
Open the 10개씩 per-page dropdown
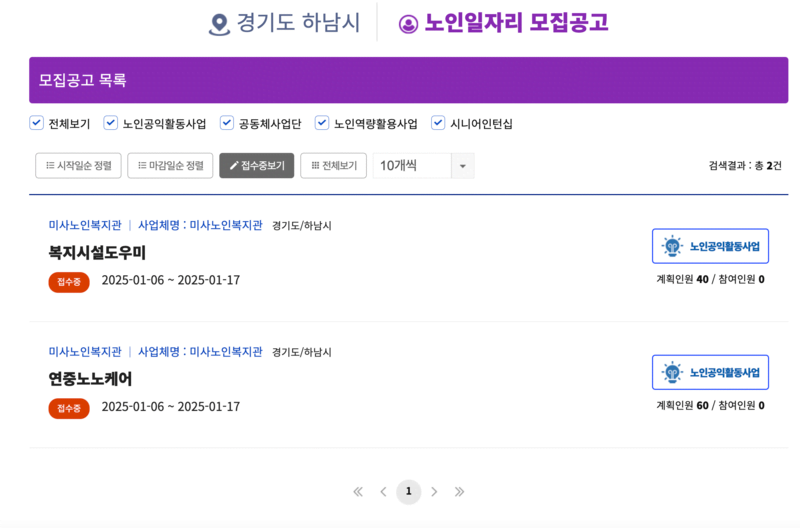point(423,166)
